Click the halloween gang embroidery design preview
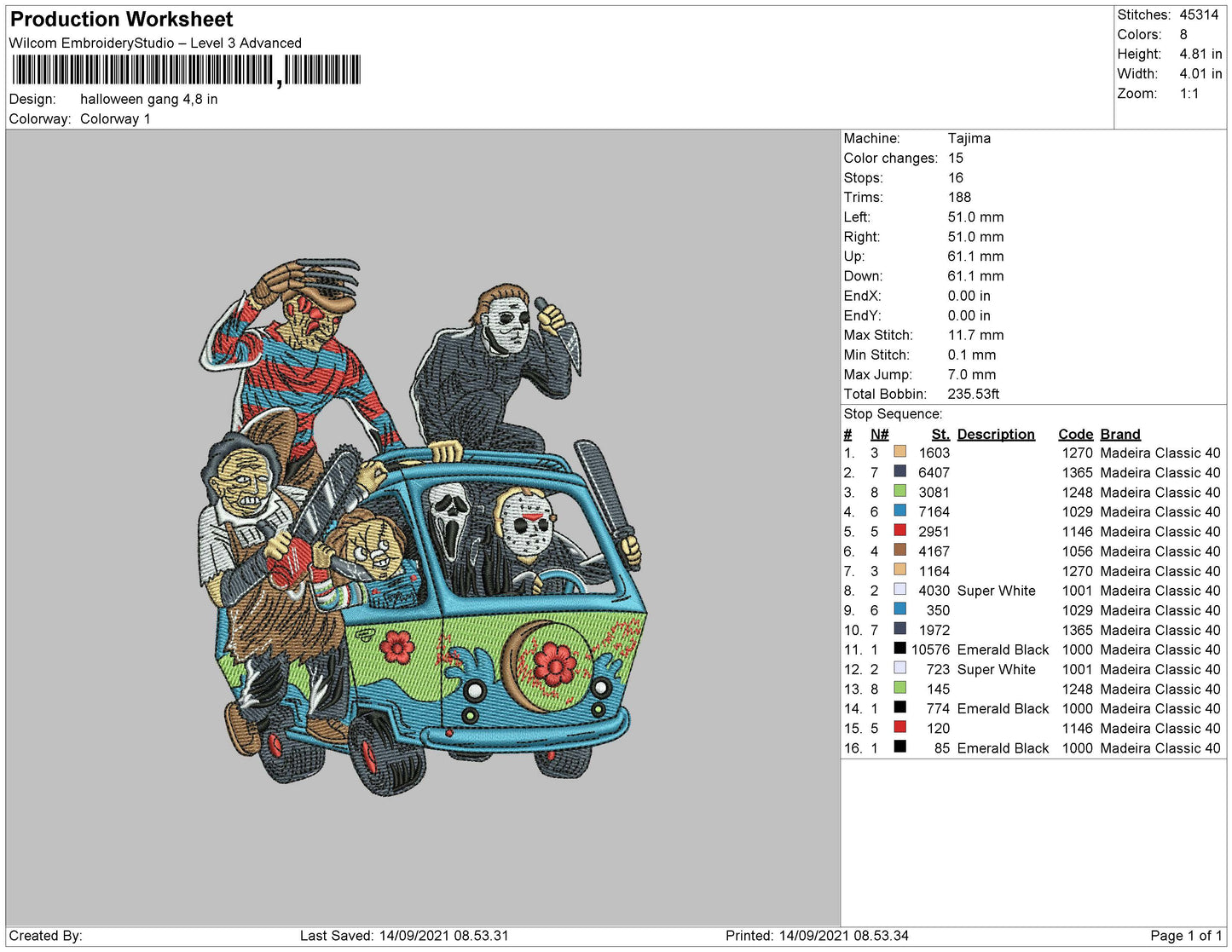1232x952 pixels. pos(423,526)
